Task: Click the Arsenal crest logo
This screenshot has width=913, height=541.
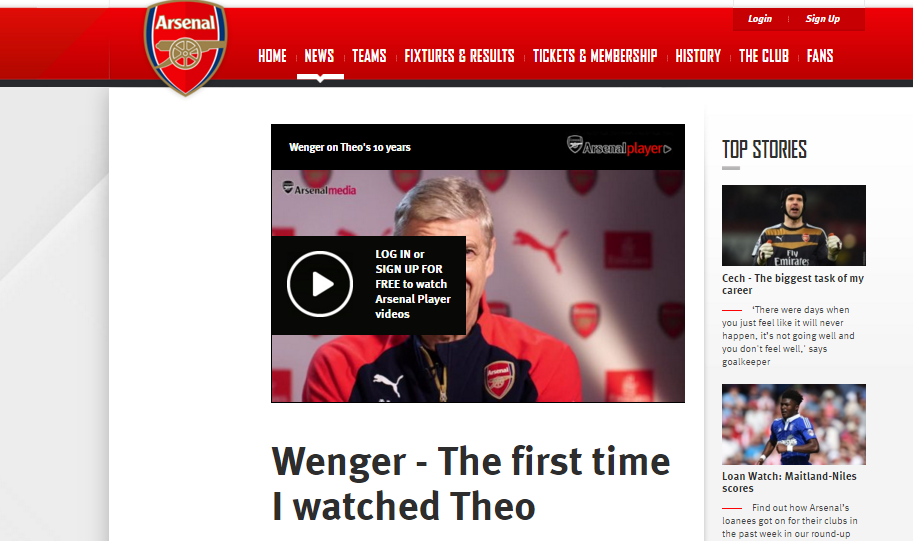Action: pyautogui.click(x=186, y=48)
